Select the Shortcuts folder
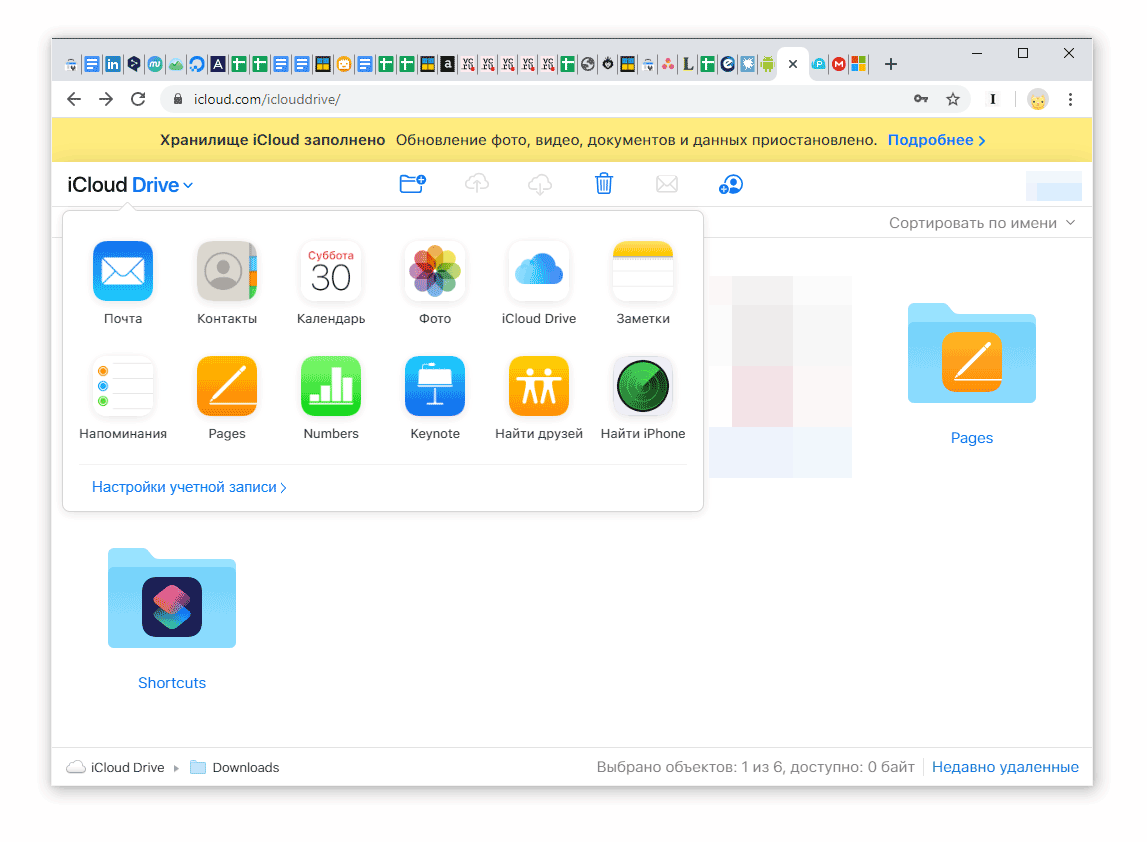 coord(172,598)
